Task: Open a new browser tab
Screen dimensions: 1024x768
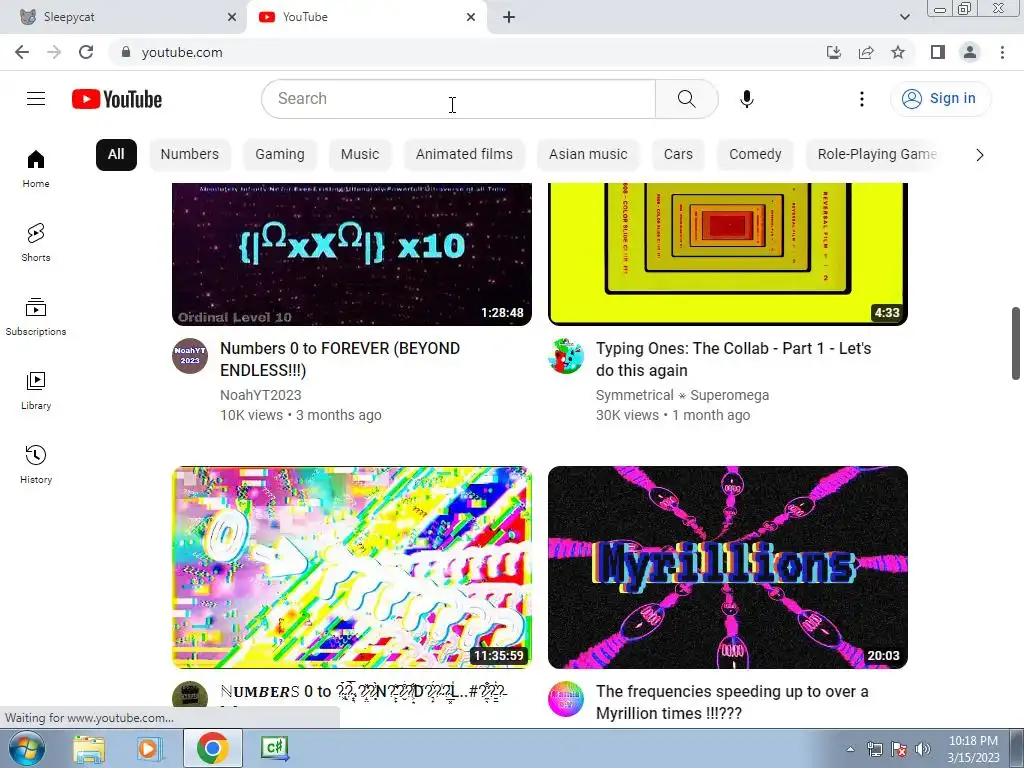Action: click(509, 17)
